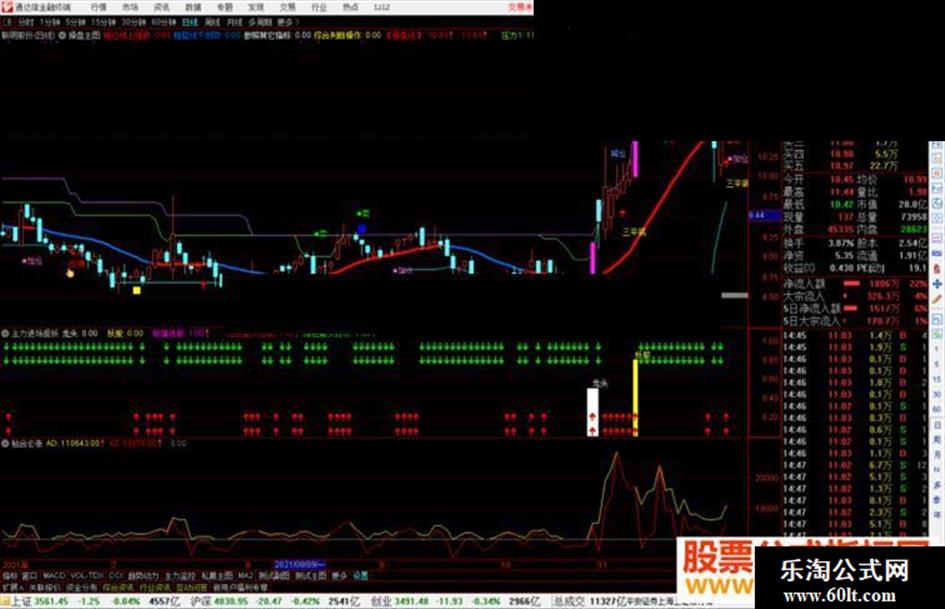Click 沪深 index 4838.95 in status bar
945x609 pixels.
[x=219, y=601]
